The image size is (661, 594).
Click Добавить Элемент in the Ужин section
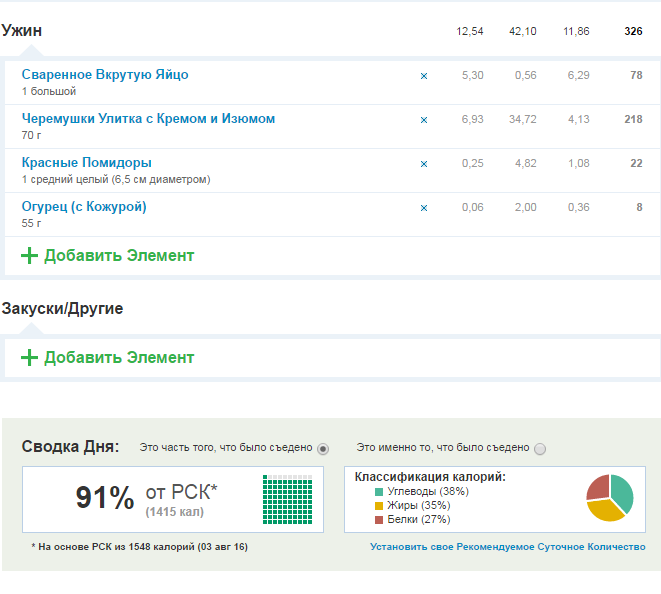point(119,256)
